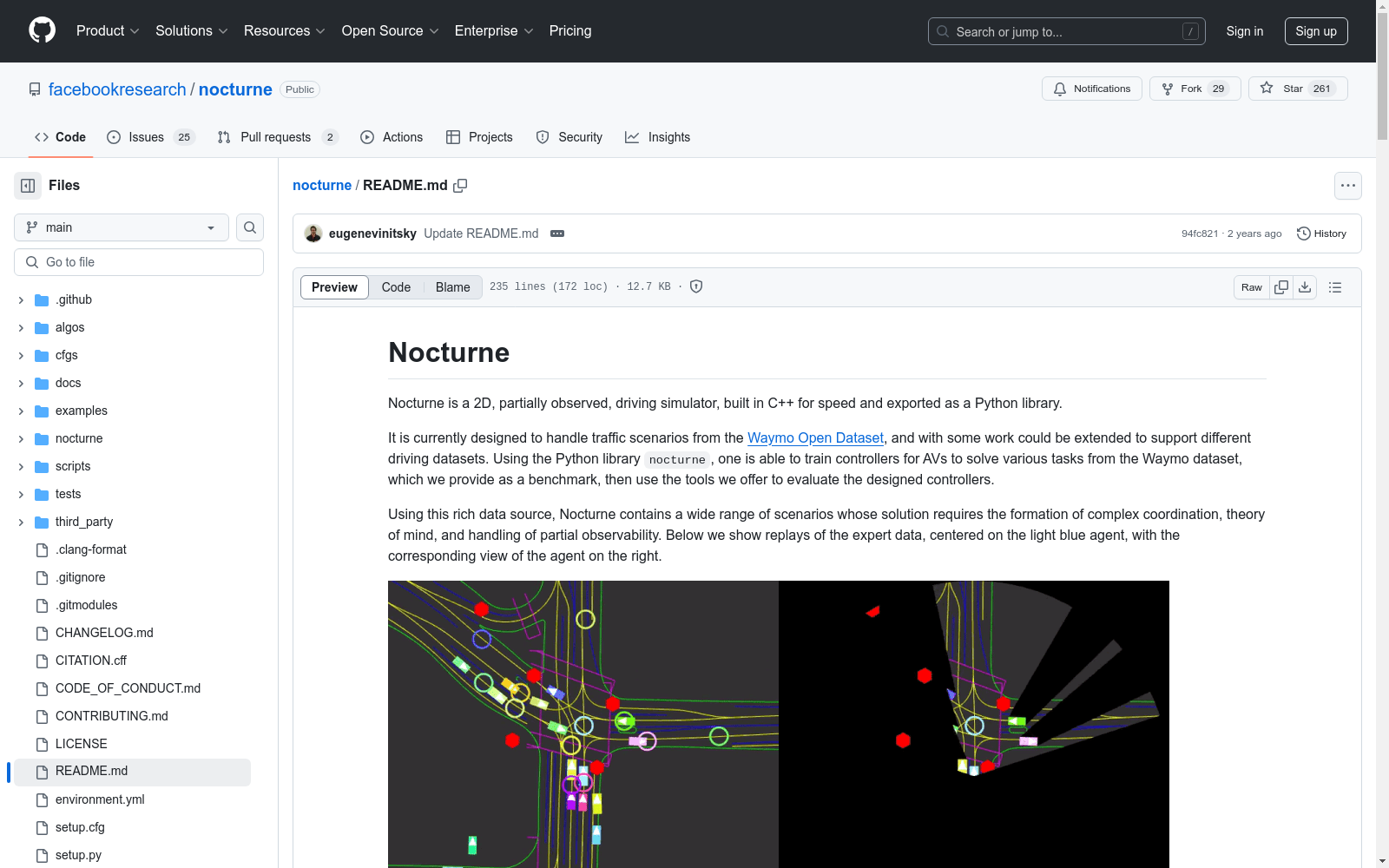Open the Pull requests tab
Image resolution: width=1389 pixels, height=868 pixels.
point(276,137)
